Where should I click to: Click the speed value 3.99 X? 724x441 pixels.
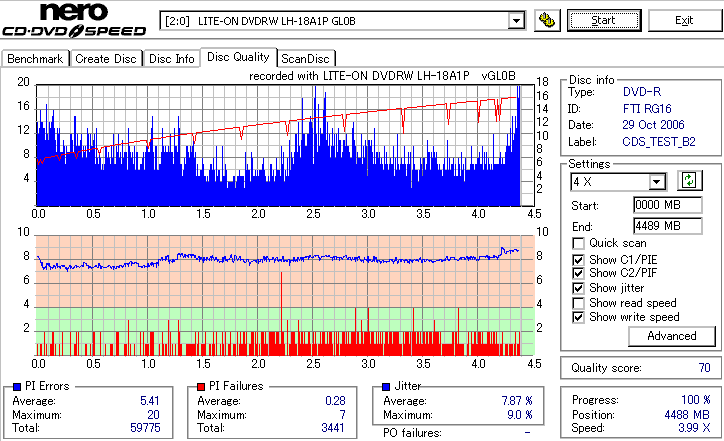click(x=694, y=428)
